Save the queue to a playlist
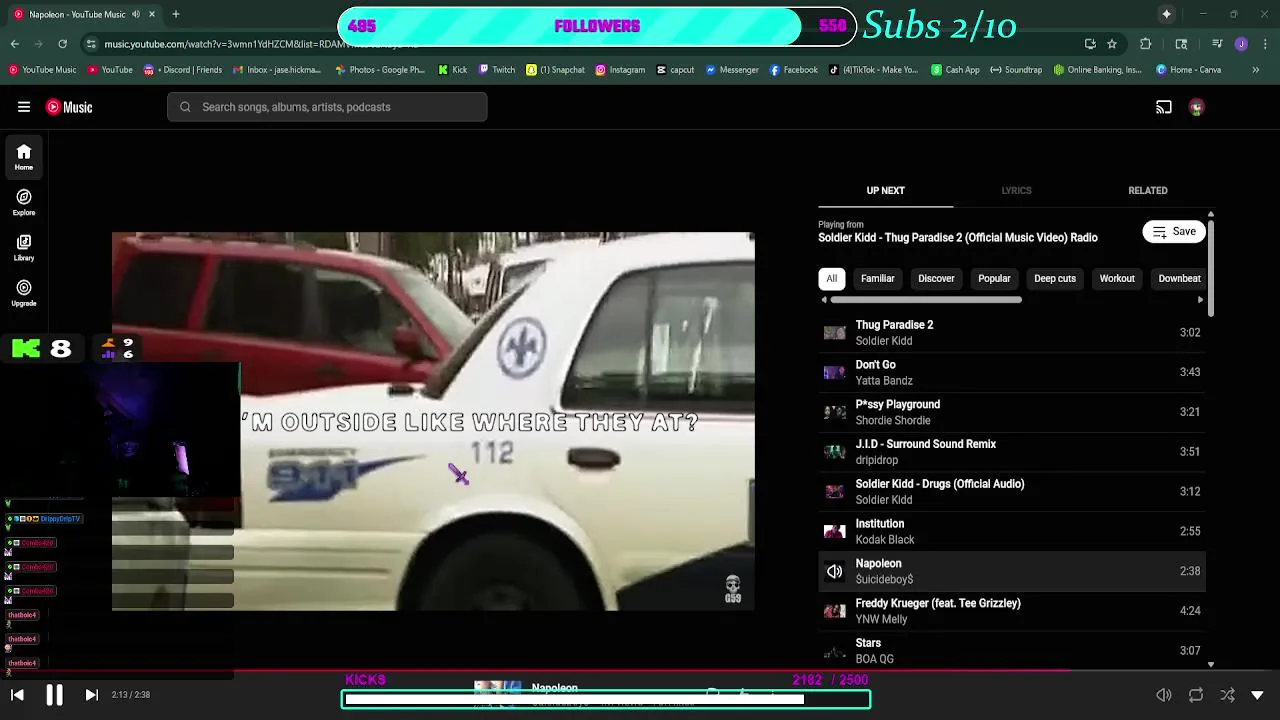This screenshot has height=720, width=1280. point(1174,232)
